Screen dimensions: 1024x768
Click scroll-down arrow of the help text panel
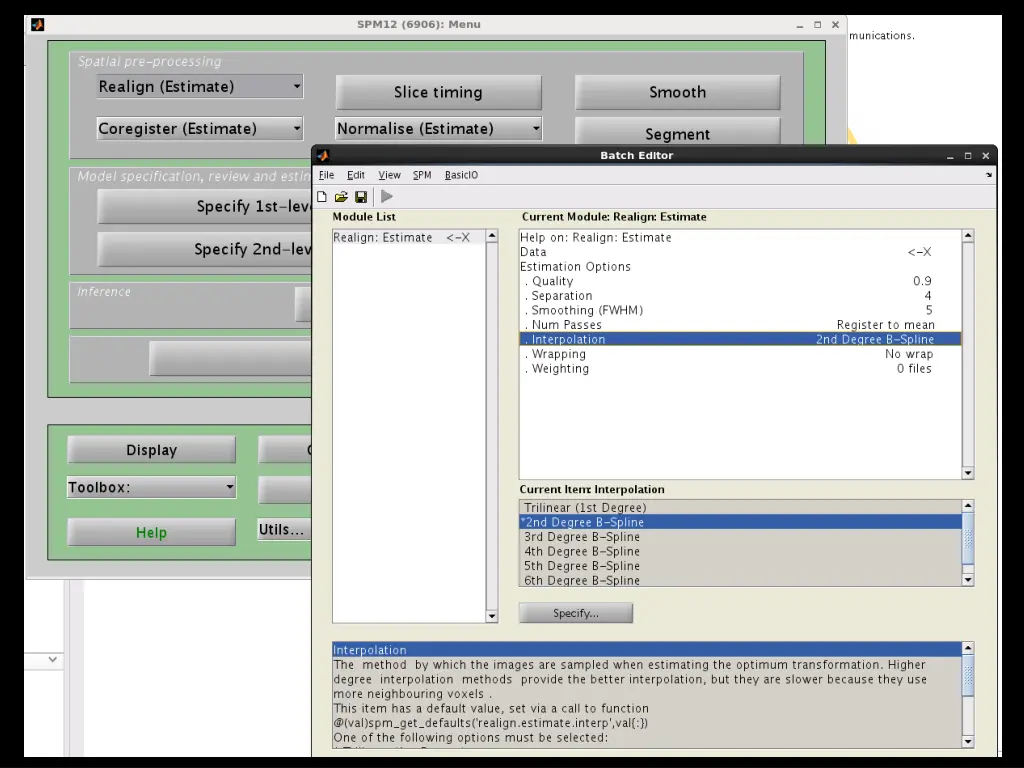[x=968, y=741]
